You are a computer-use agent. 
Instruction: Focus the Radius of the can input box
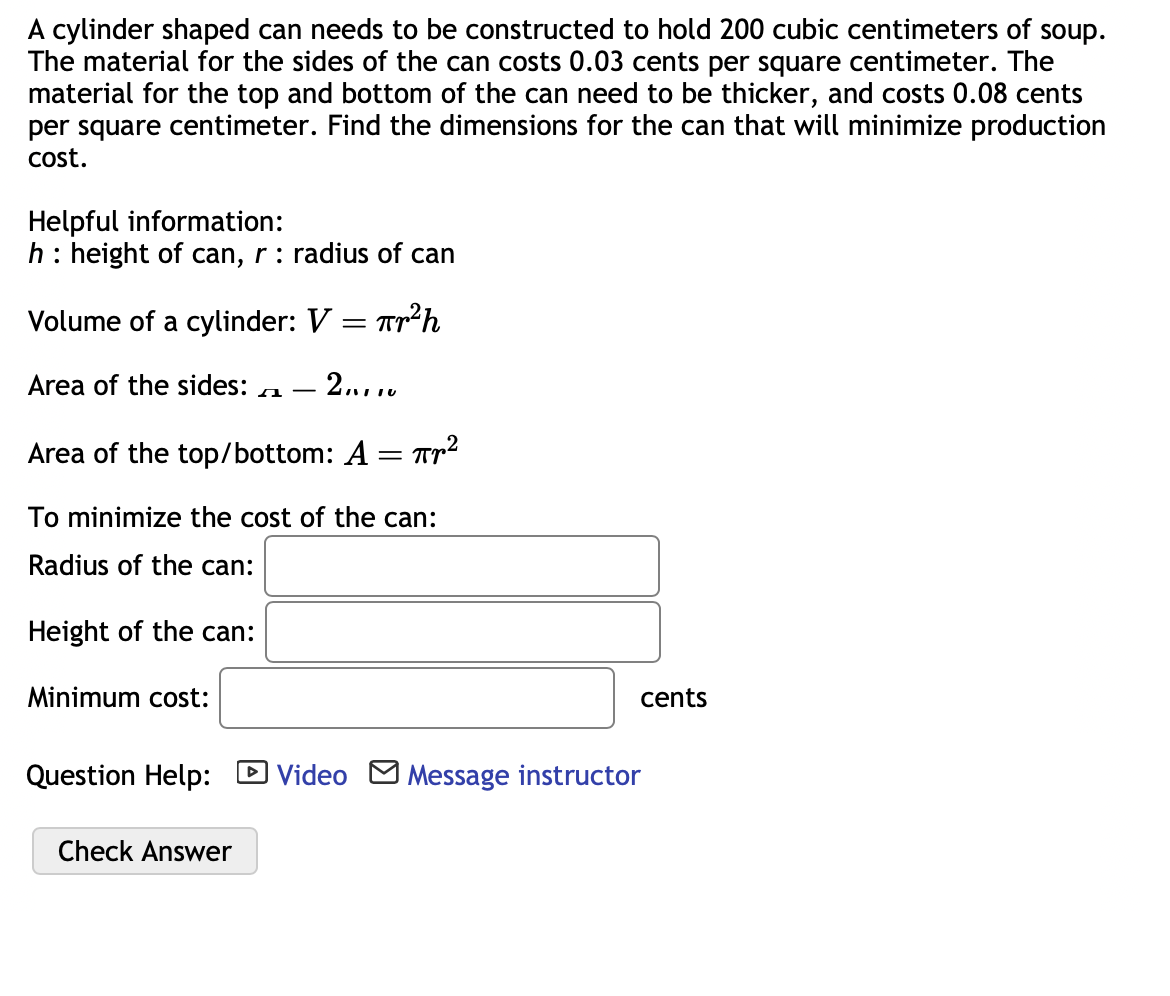coord(462,566)
